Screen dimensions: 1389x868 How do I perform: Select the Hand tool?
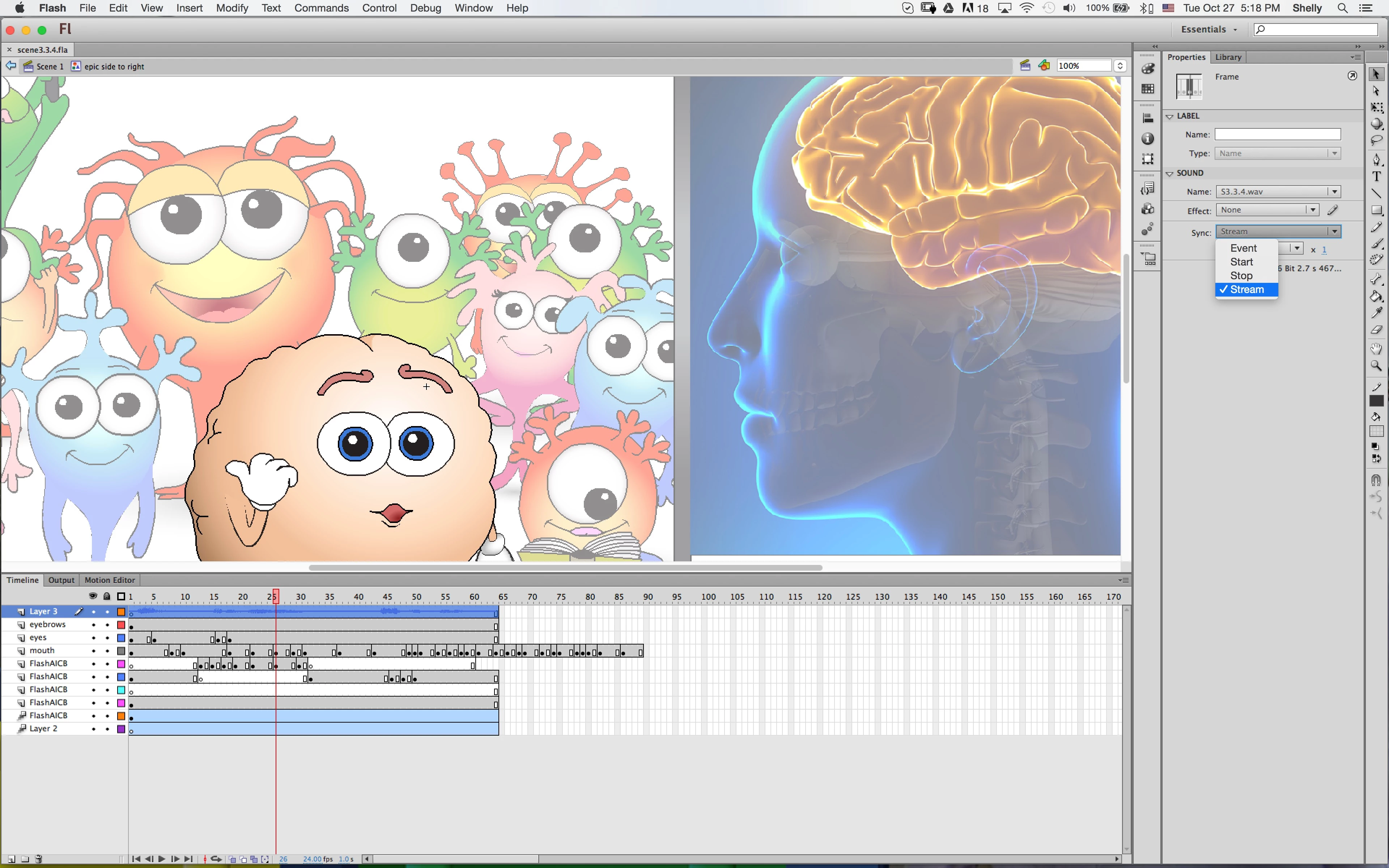[x=1376, y=348]
